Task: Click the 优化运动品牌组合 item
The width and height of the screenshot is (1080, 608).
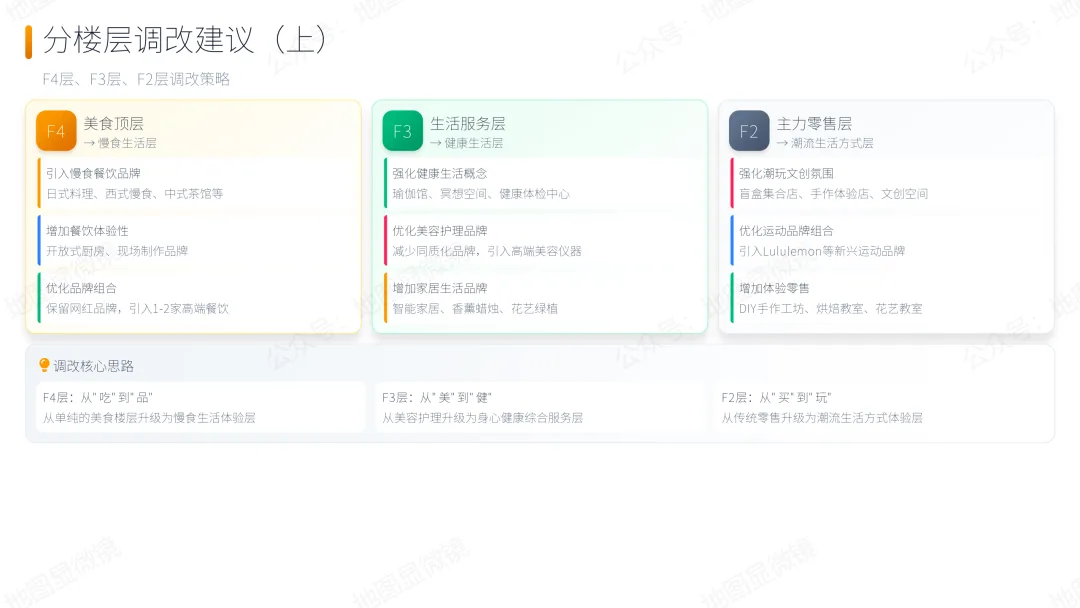Action: [x=786, y=231]
